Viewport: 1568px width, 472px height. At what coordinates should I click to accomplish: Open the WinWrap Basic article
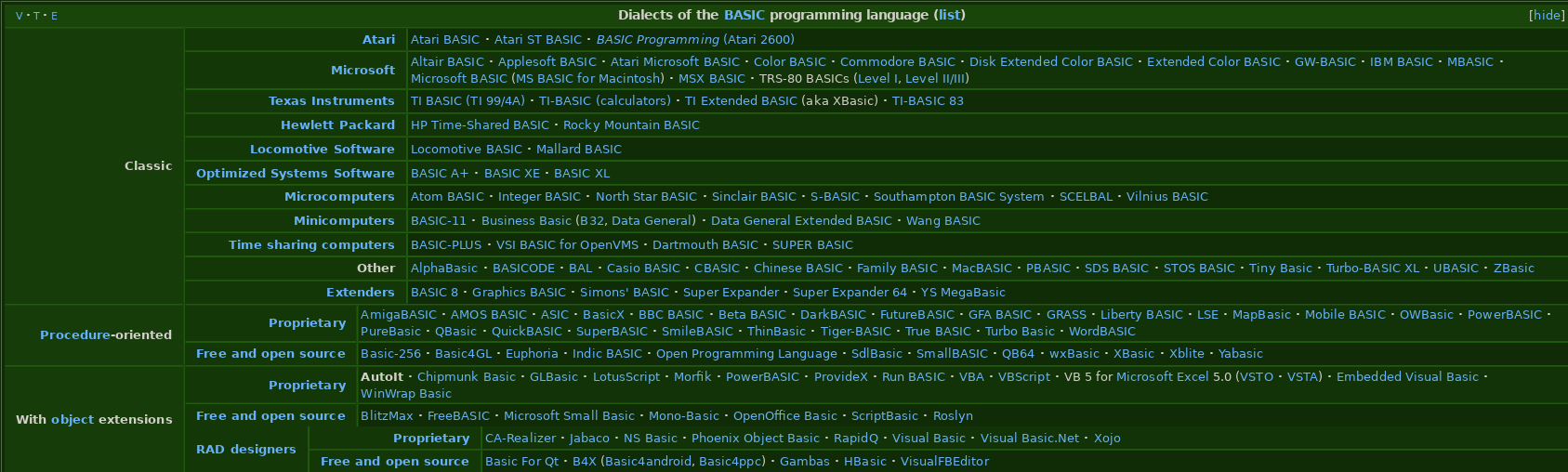coord(406,393)
